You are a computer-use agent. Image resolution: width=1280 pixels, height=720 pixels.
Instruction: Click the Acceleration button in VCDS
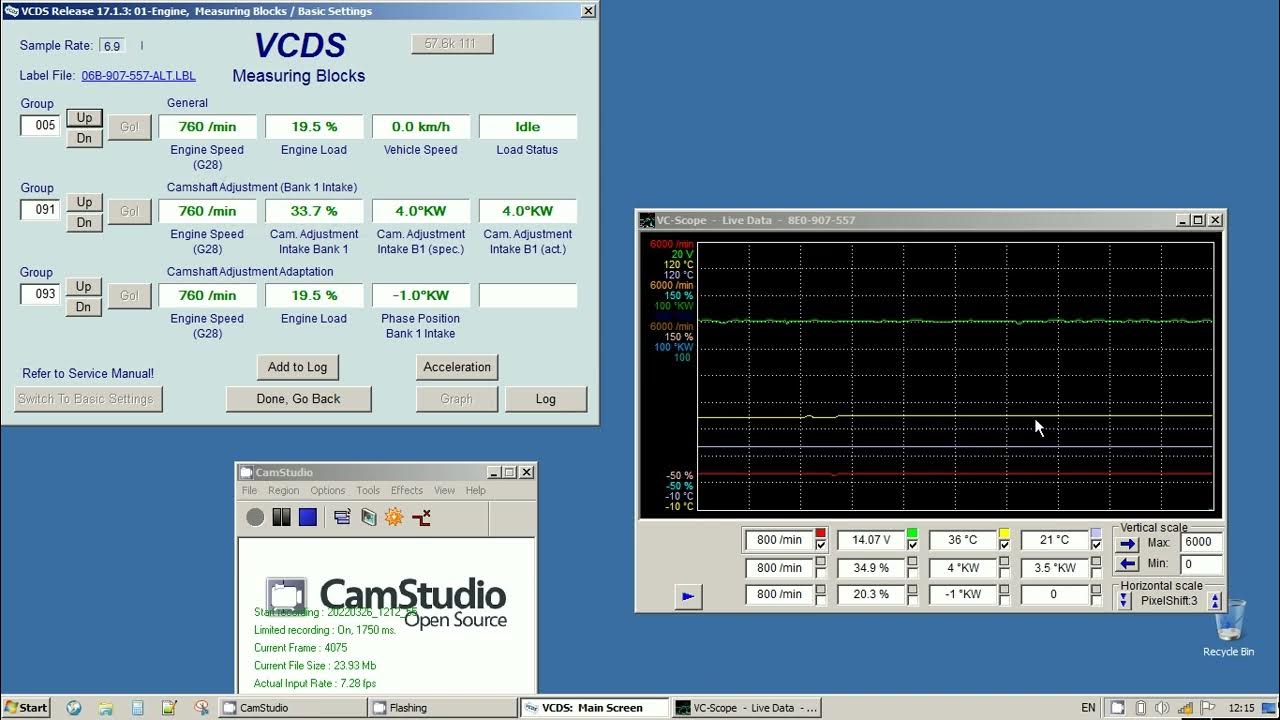coord(457,367)
